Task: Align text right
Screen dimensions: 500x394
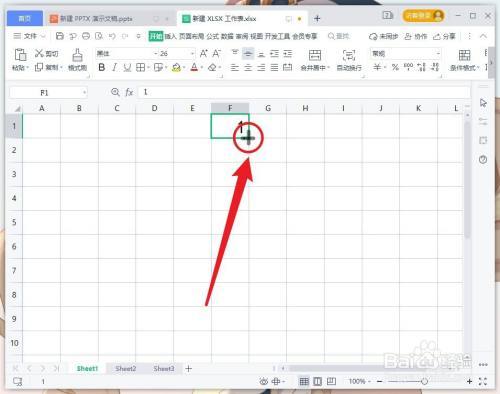Action: (261, 68)
